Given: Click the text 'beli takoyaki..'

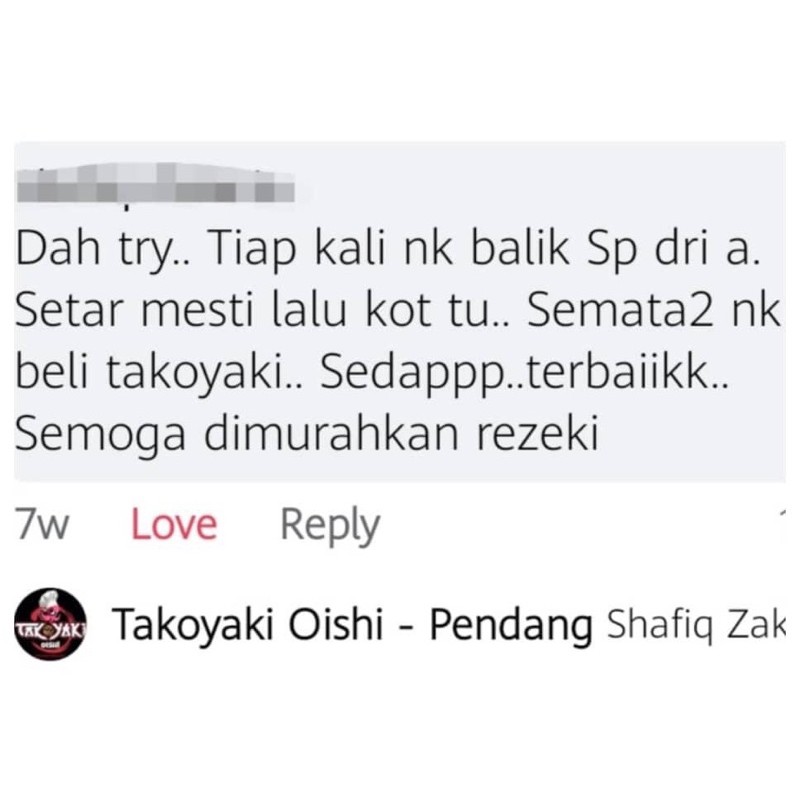Looking at the screenshot, I should (159, 372).
